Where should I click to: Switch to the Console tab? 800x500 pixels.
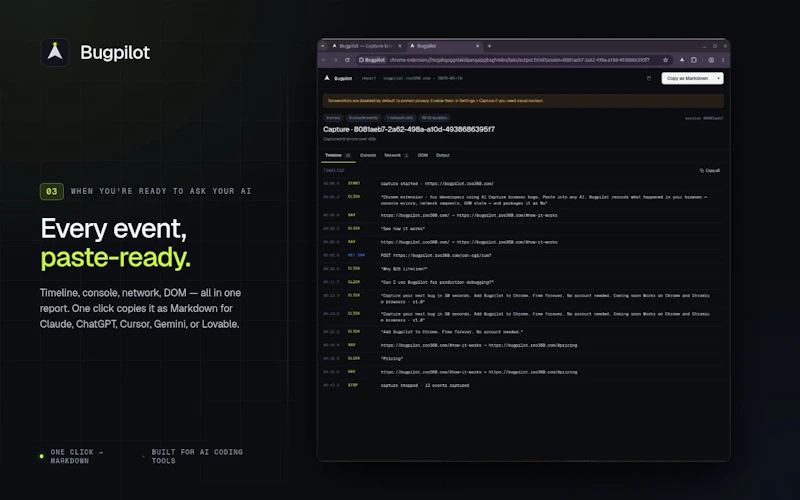(x=368, y=155)
